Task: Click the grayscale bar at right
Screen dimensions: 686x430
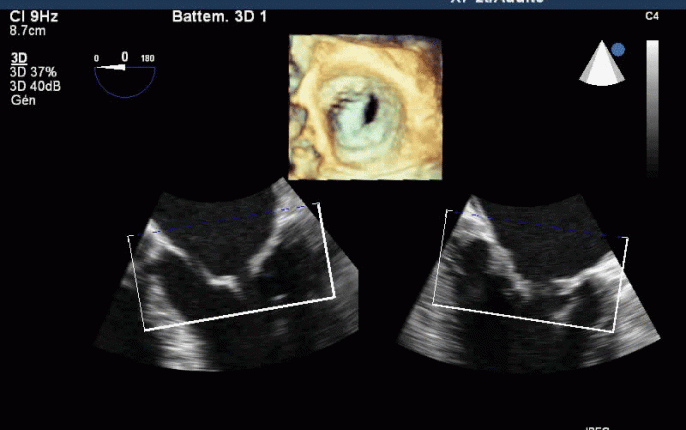Action: click(x=652, y=108)
